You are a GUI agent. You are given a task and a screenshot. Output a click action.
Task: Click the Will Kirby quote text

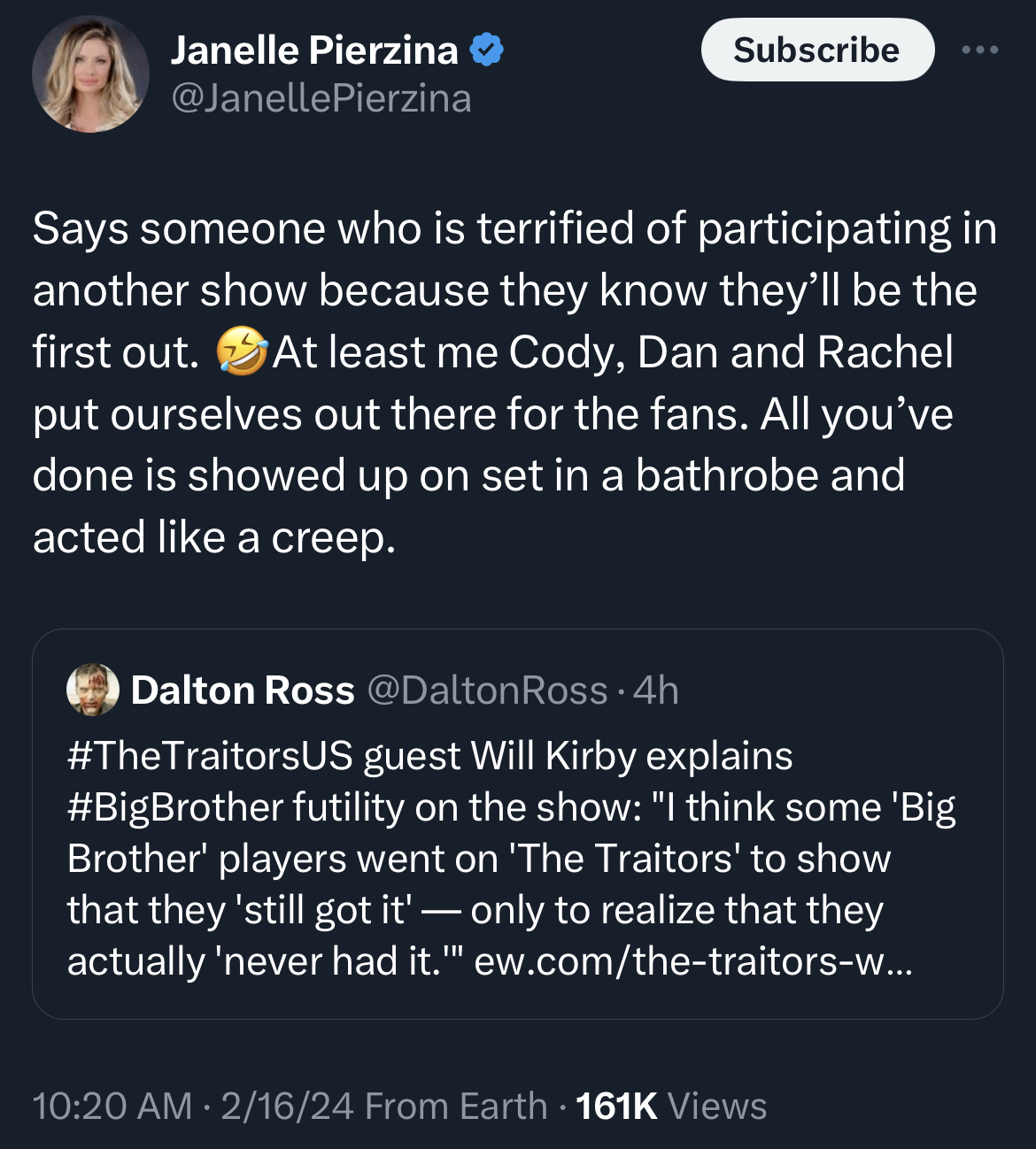pyautogui.click(x=511, y=884)
